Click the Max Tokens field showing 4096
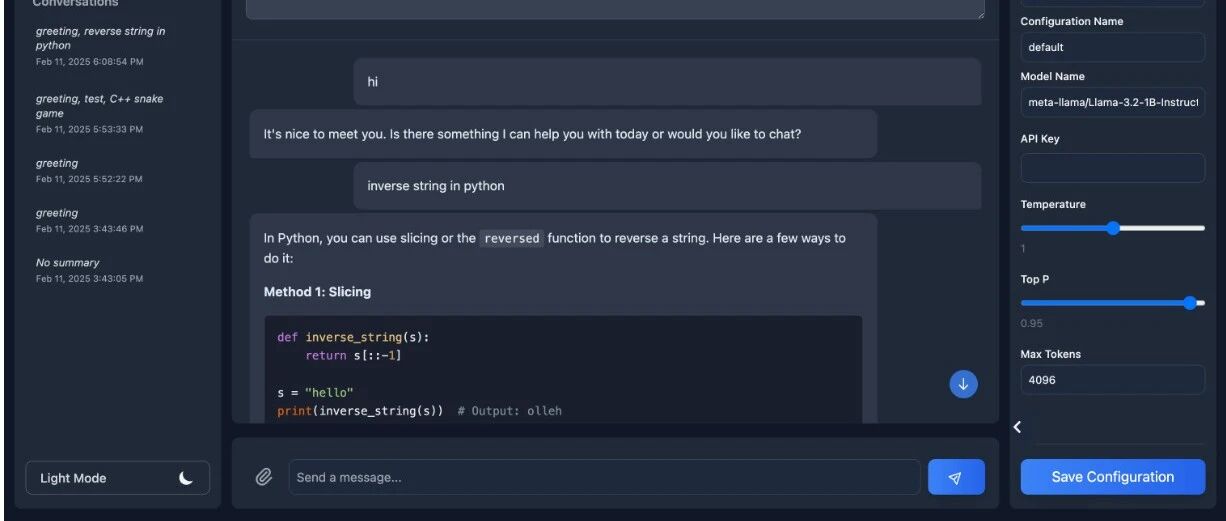 [1112, 380]
